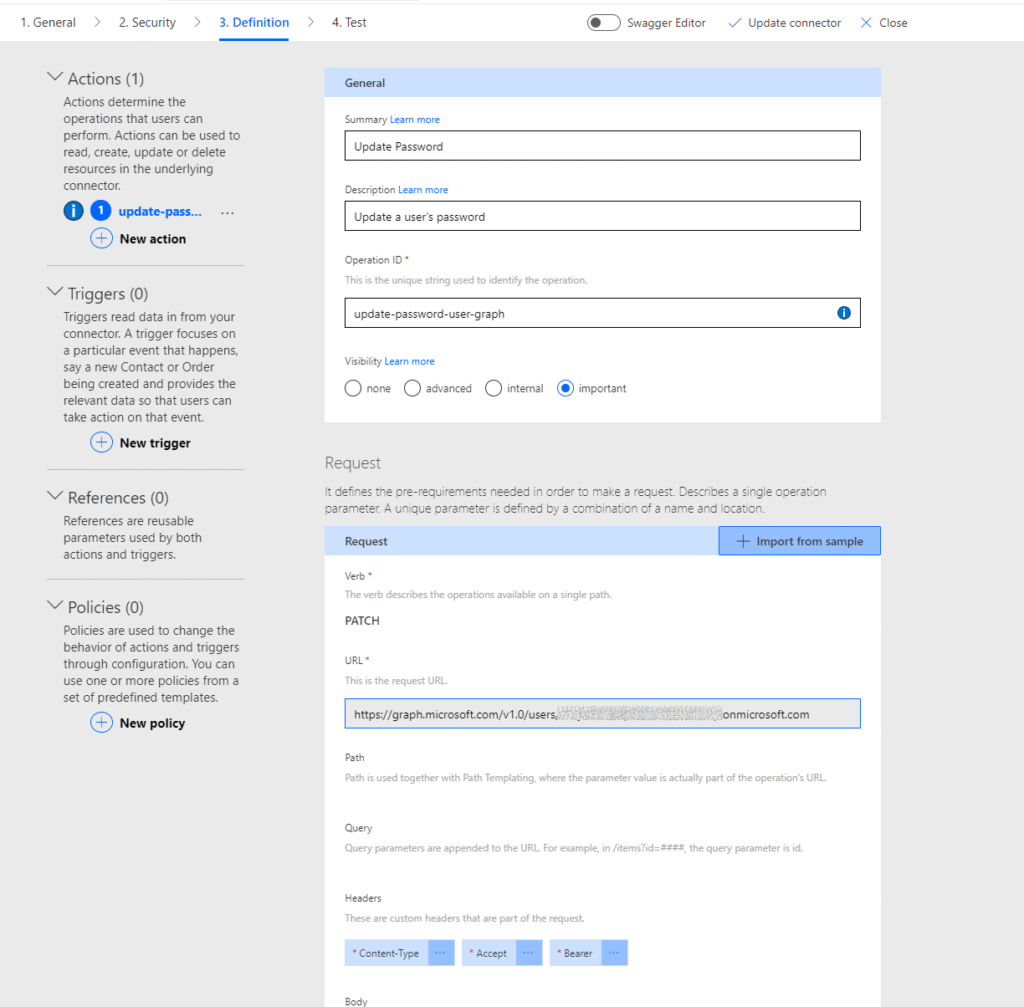The image size is (1024, 1007).
Task: Select the Bearer header chip
Action: click(575, 953)
